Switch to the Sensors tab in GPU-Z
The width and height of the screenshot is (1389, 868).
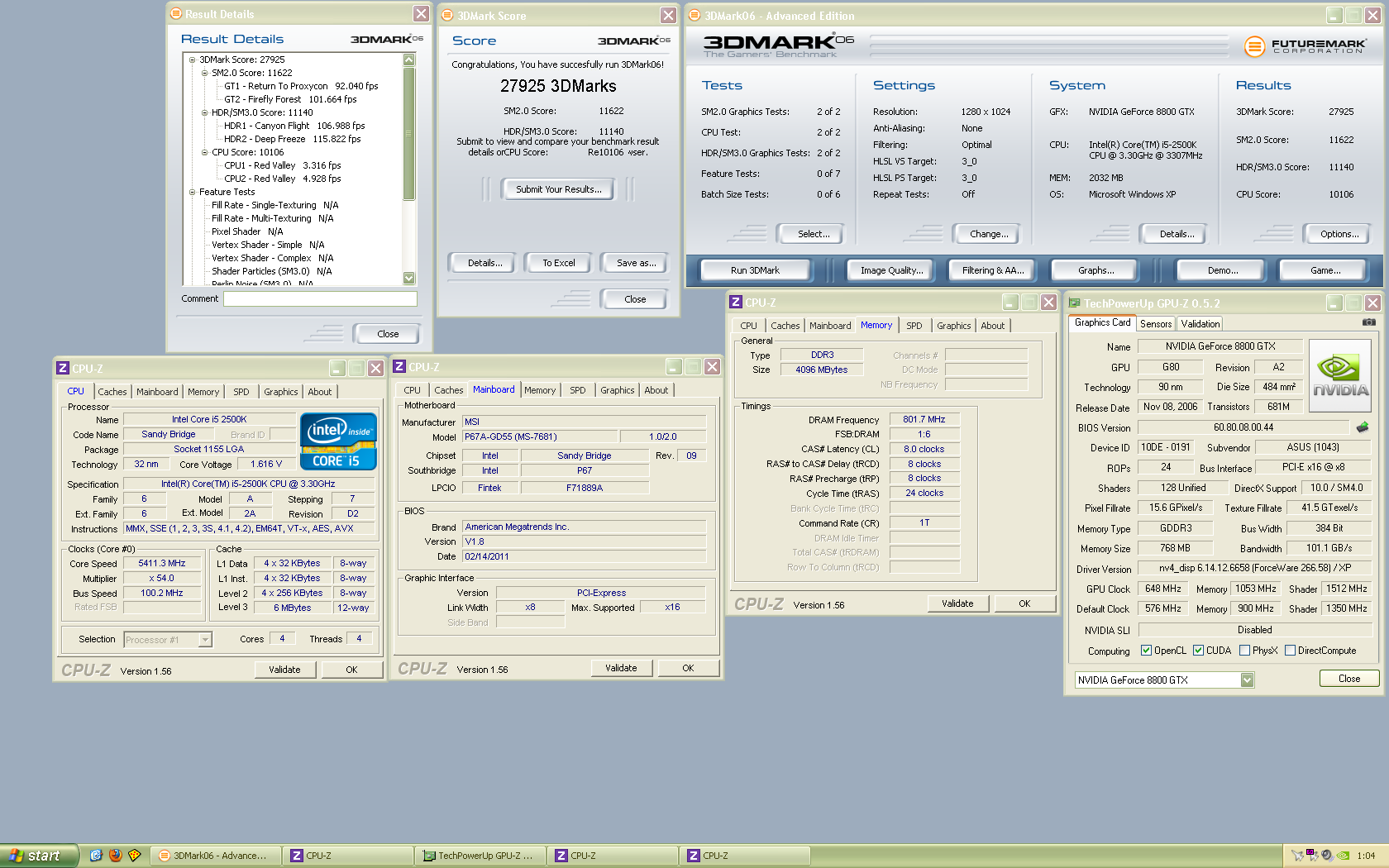pos(1156,324)
